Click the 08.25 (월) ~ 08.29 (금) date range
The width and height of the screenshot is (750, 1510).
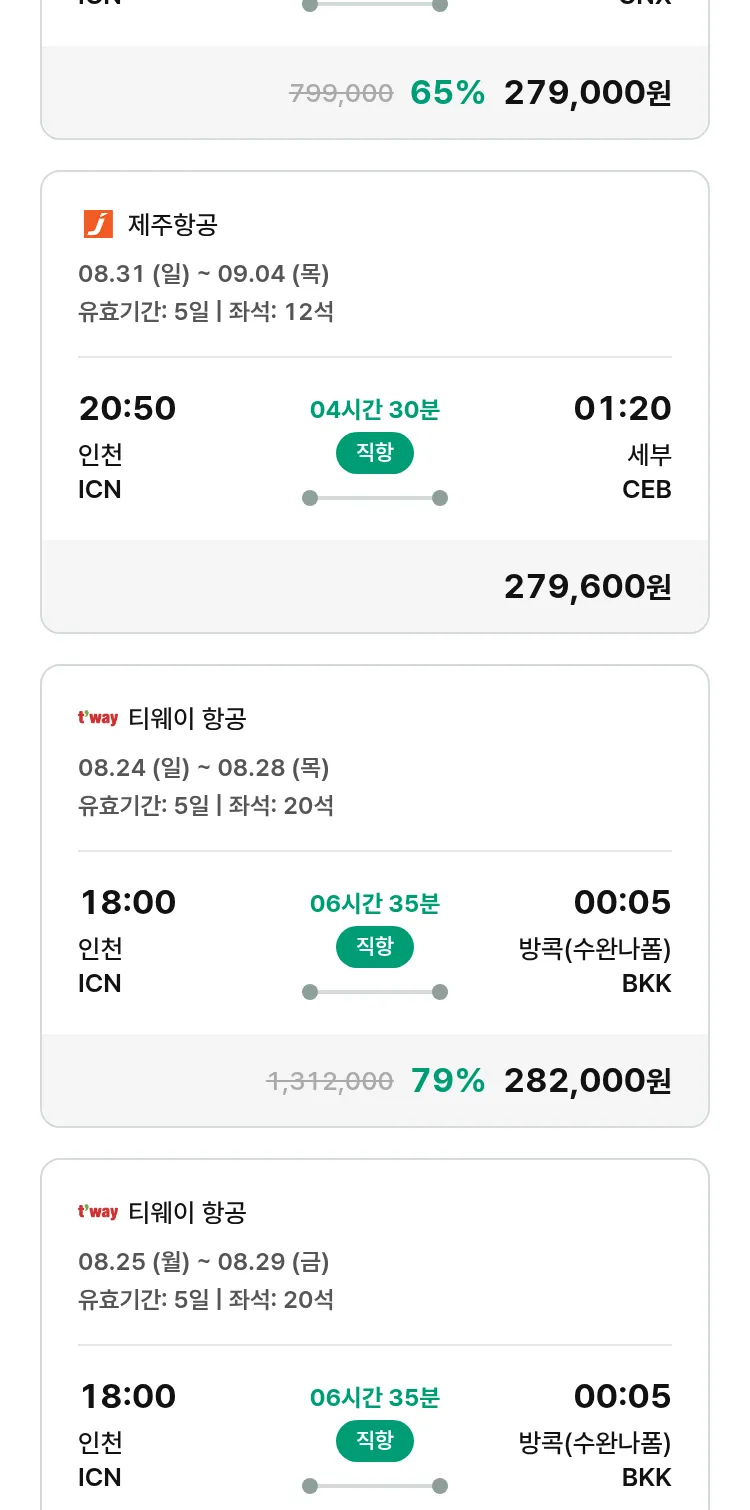[x=204, y=1262]
